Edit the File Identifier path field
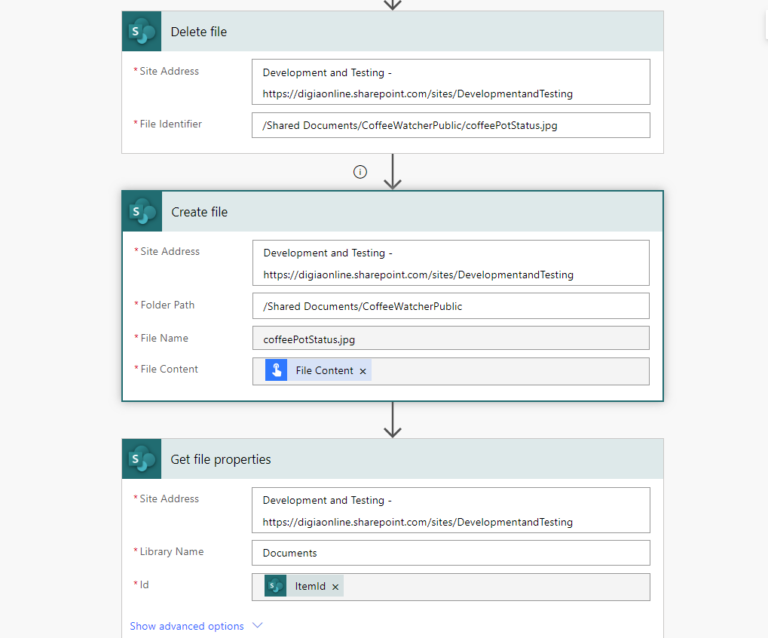The image size is (768, 638). click(451, 125)
